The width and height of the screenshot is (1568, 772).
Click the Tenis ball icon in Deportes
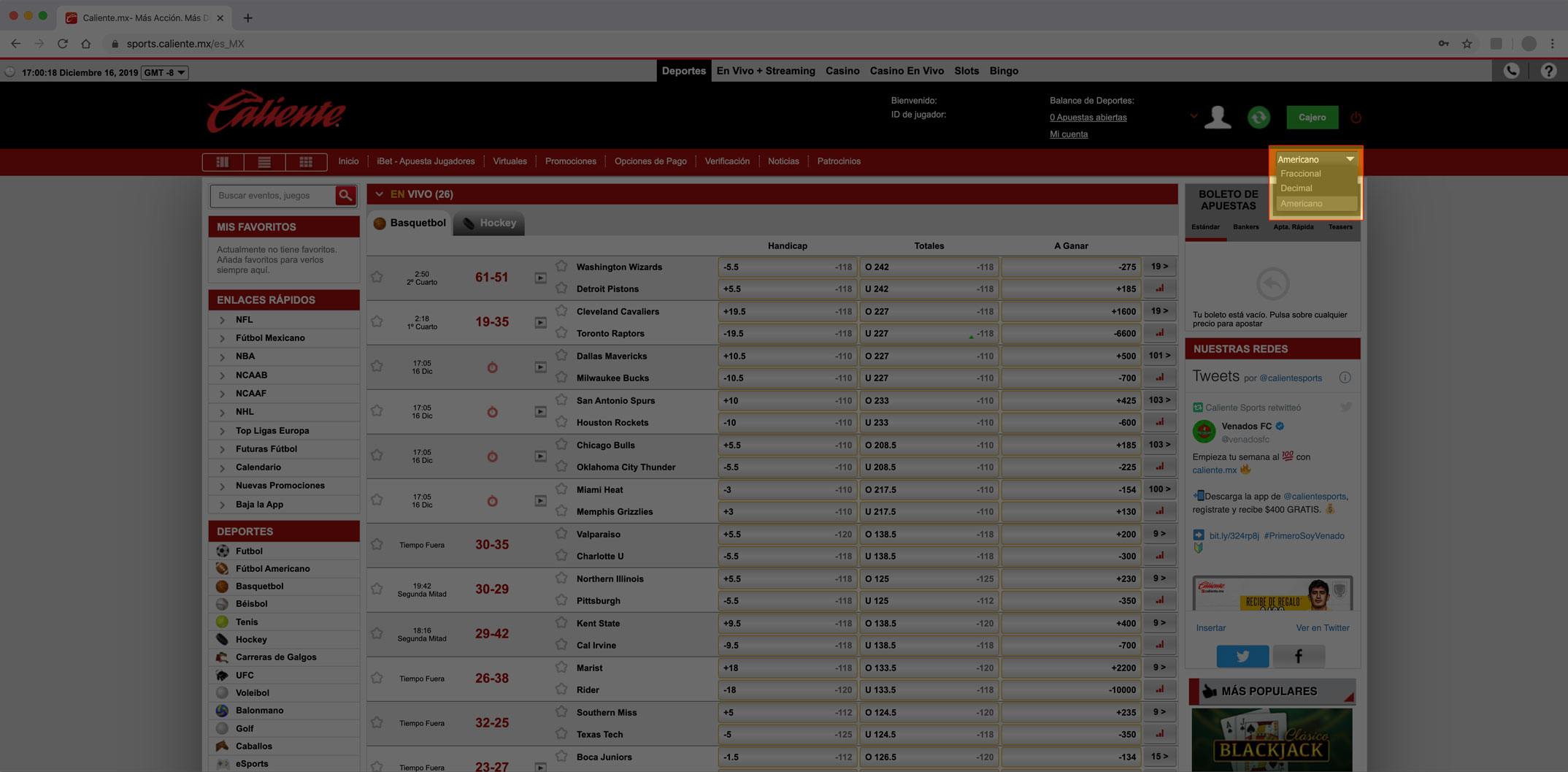[223, 622]
